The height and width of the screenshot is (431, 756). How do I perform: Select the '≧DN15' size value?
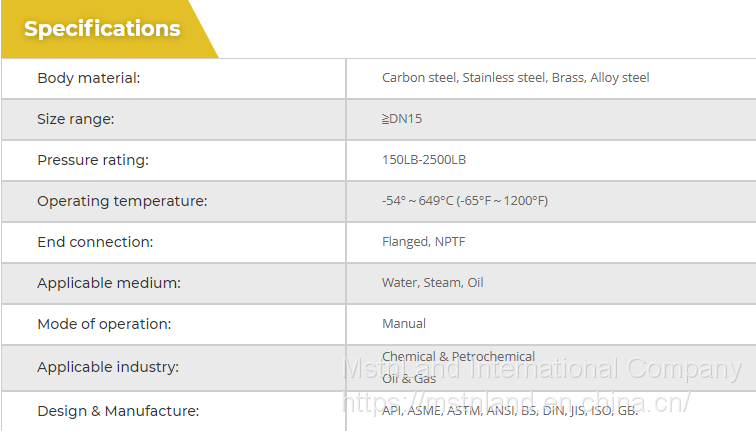(x=403, y=119)
